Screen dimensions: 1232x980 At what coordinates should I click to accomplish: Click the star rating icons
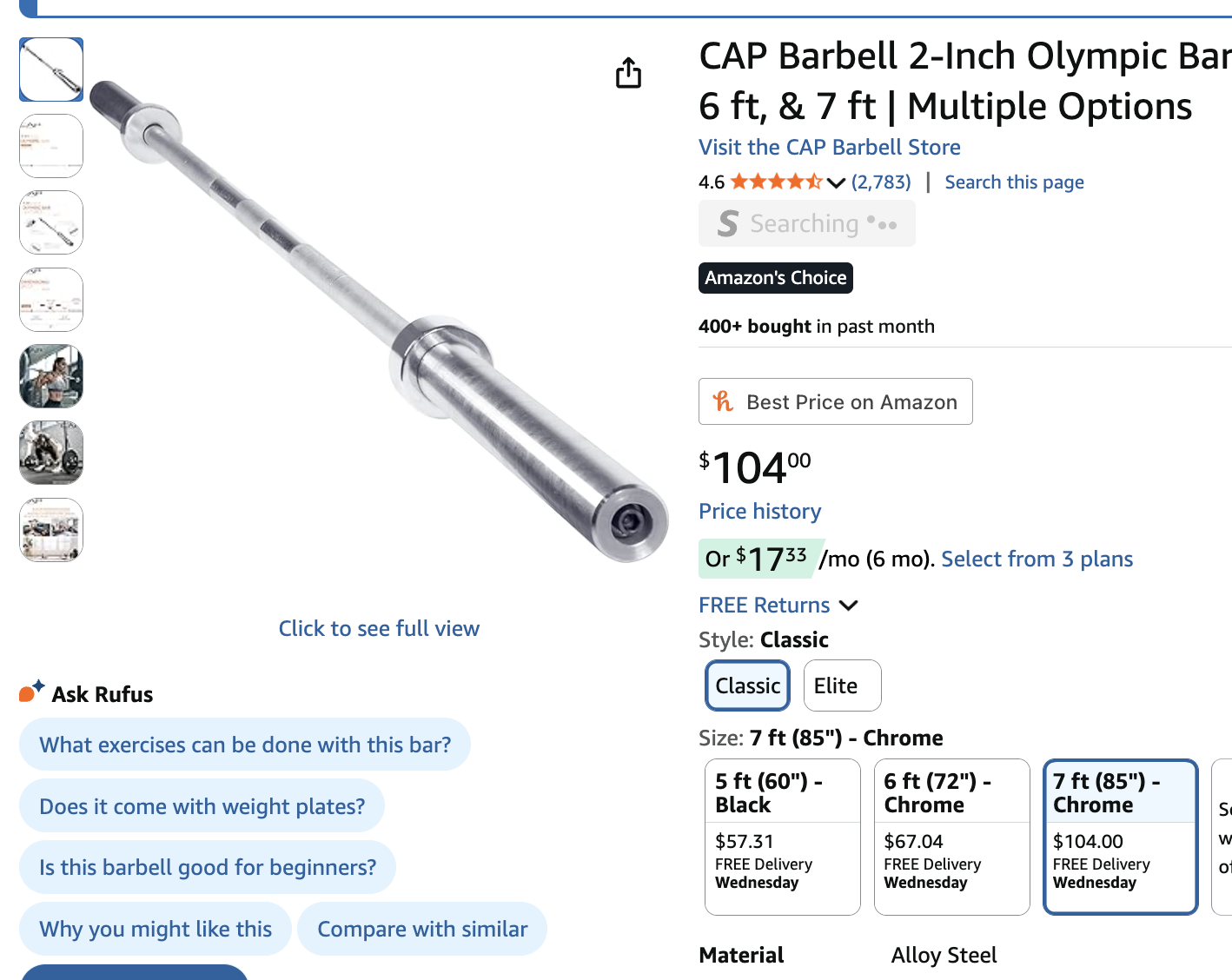[776, 182]
